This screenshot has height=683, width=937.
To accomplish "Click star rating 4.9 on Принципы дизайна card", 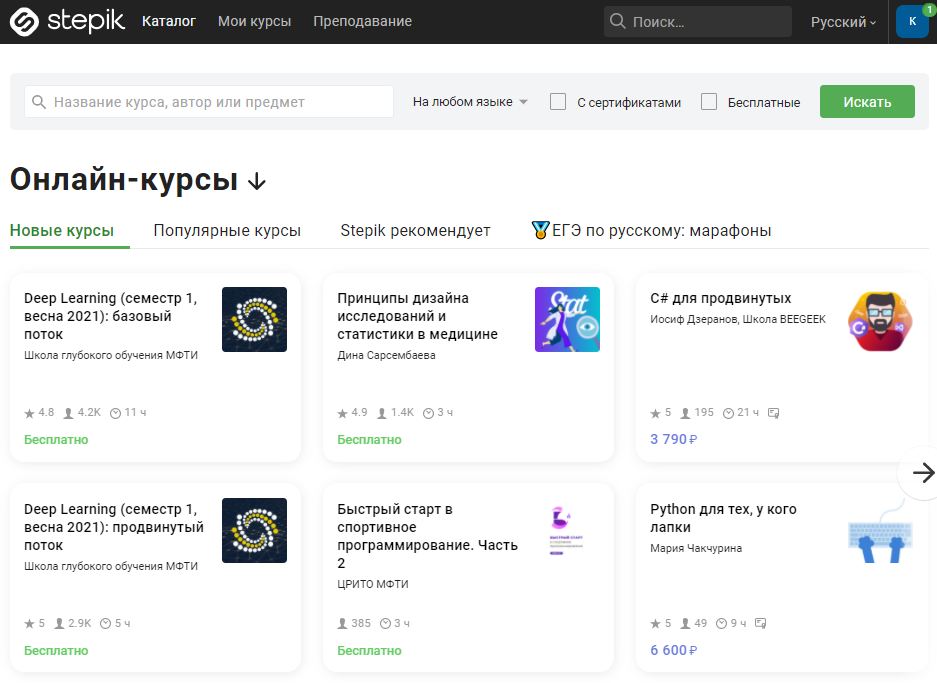I will (x=352, y=413).
